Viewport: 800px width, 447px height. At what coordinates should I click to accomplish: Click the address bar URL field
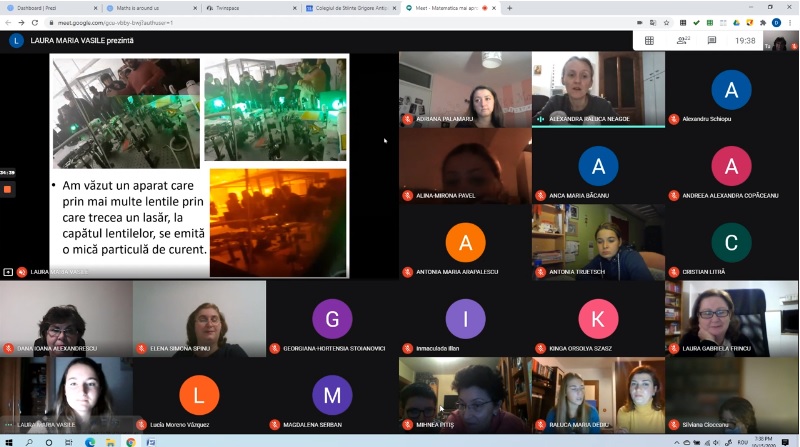[337, 22]
